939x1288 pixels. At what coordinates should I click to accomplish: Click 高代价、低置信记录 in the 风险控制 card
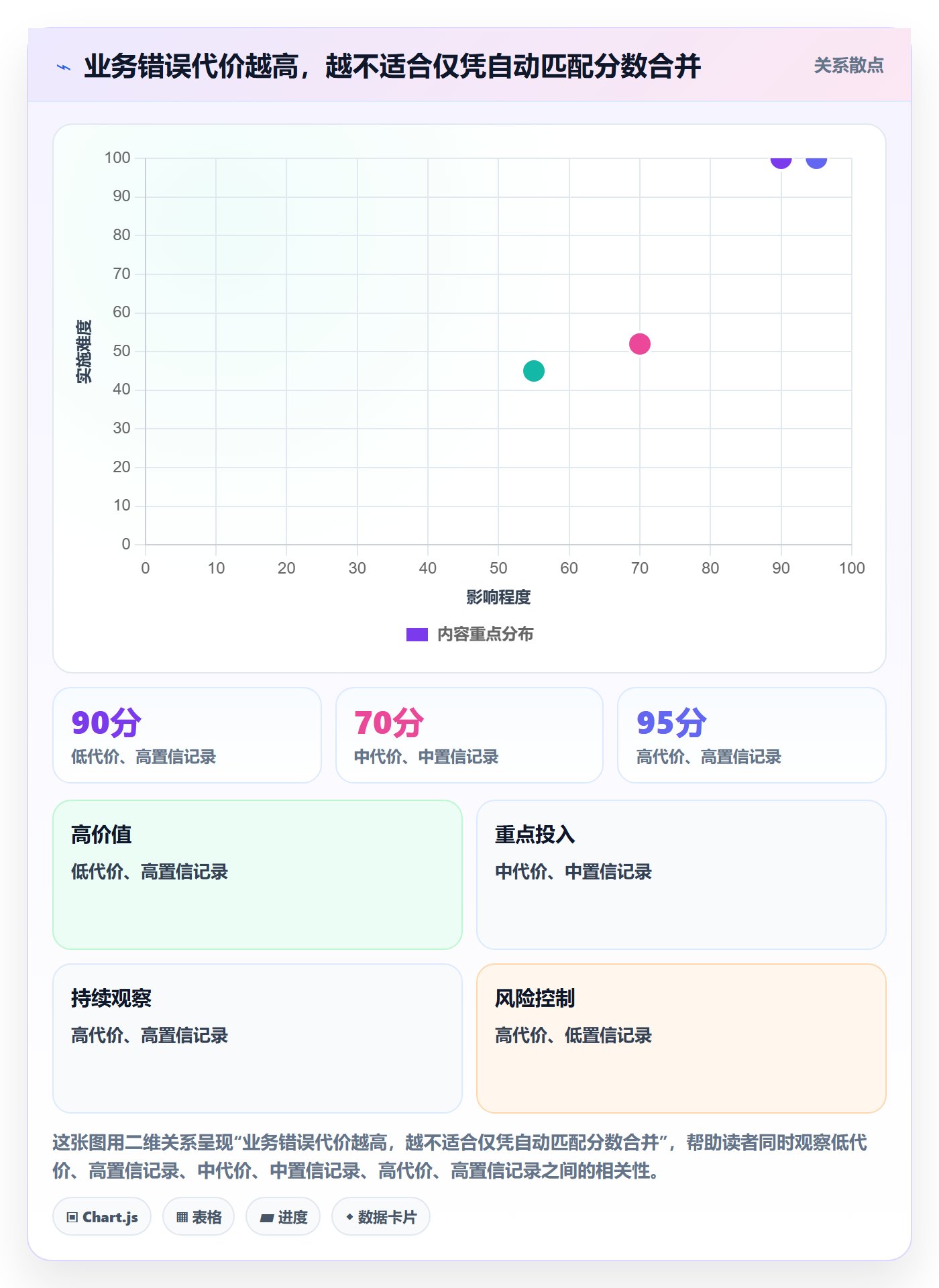click(573, 1036)
